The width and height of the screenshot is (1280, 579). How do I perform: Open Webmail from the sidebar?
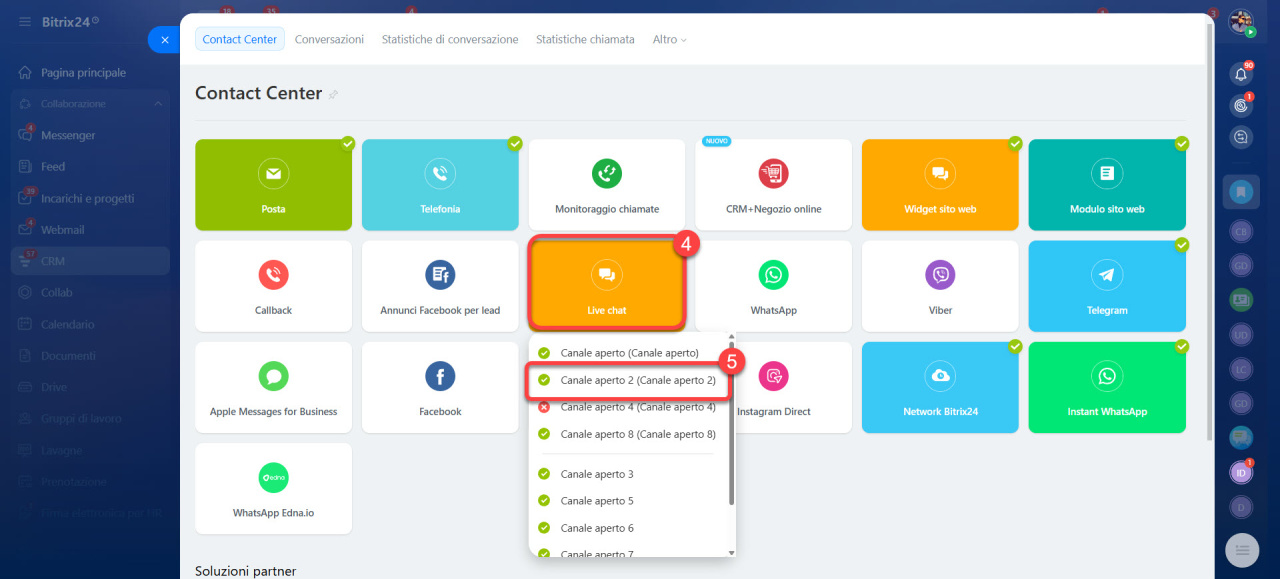coord(63,230)
